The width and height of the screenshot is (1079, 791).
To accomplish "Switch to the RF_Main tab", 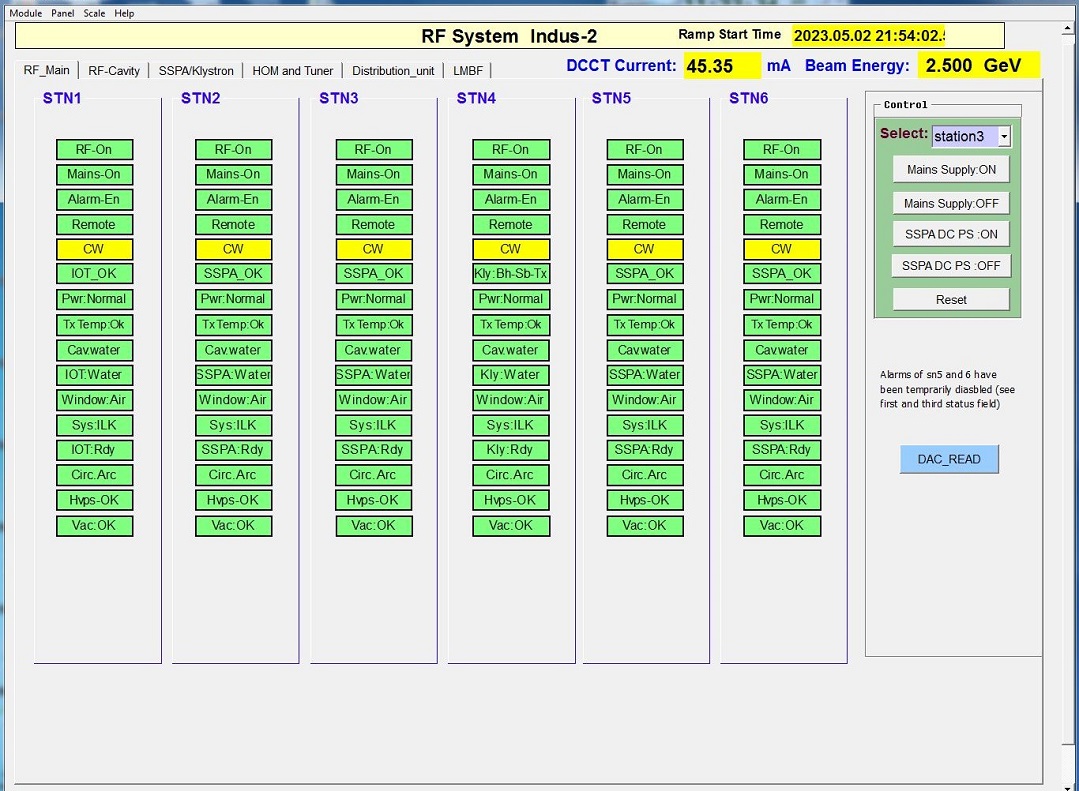I will click(x=46, y=70).
